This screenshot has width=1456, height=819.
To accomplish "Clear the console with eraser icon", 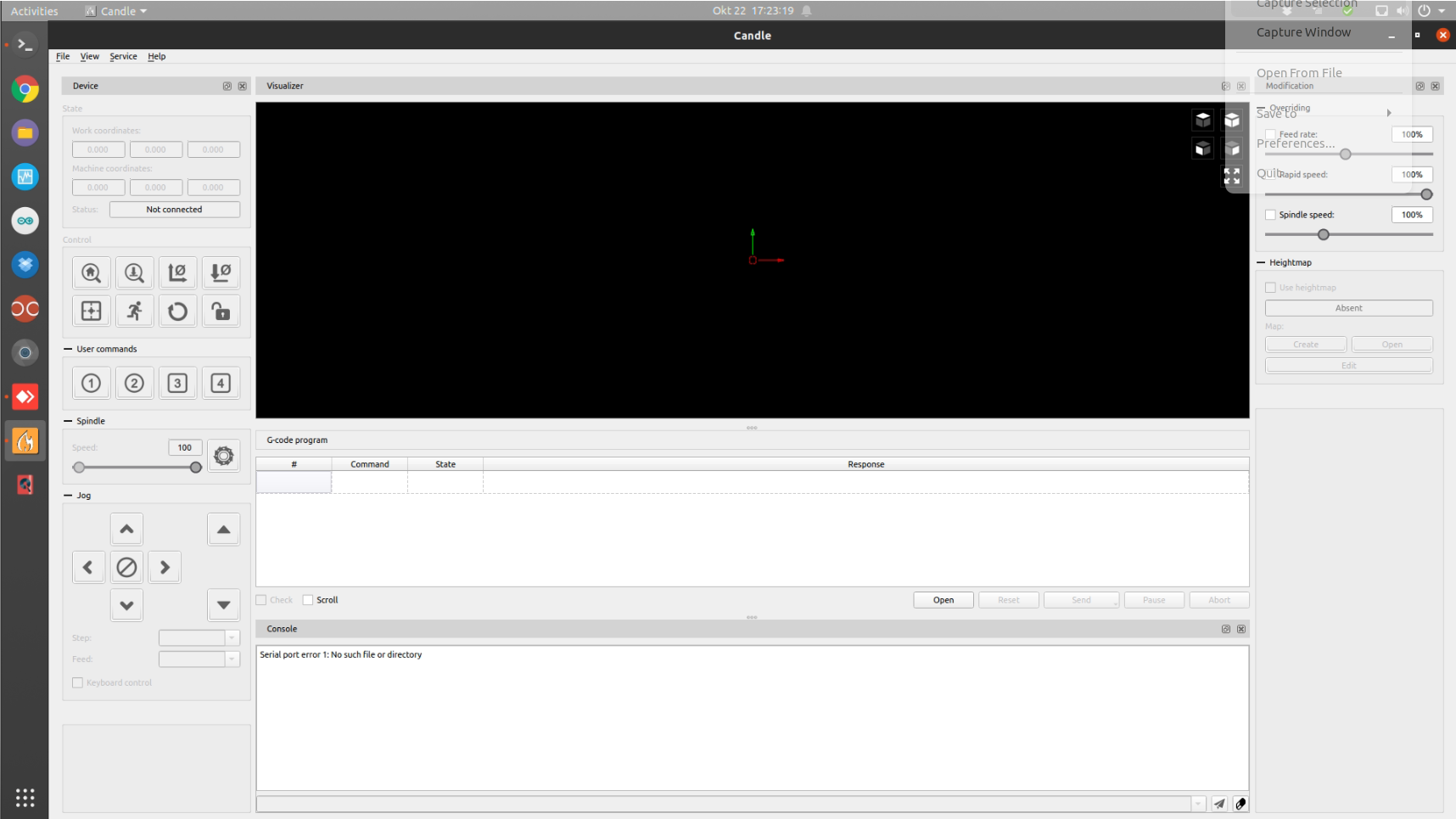I will tap(1240, 804).
